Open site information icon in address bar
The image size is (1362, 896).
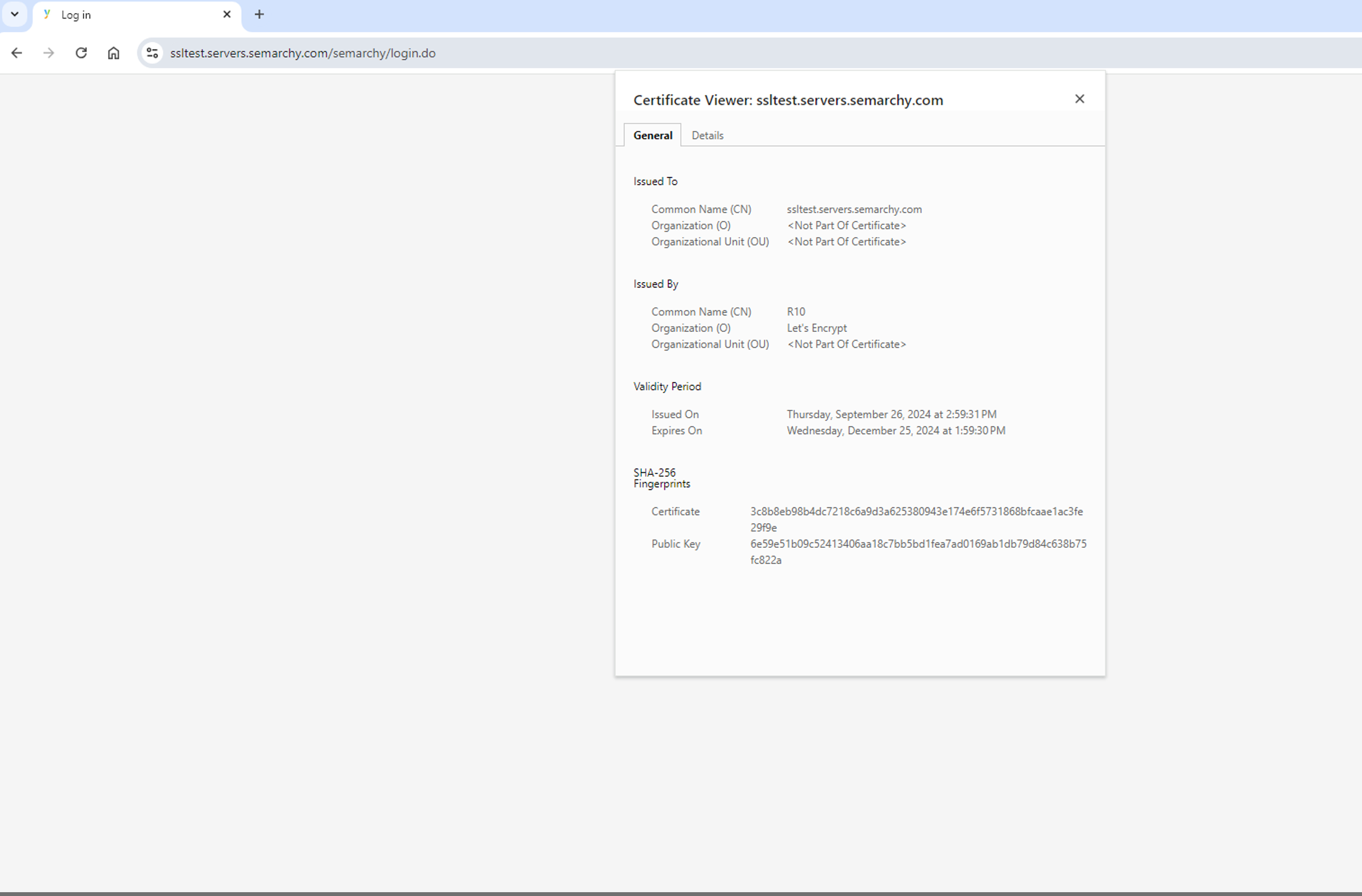pyautogui.click(x=152, y=53)
